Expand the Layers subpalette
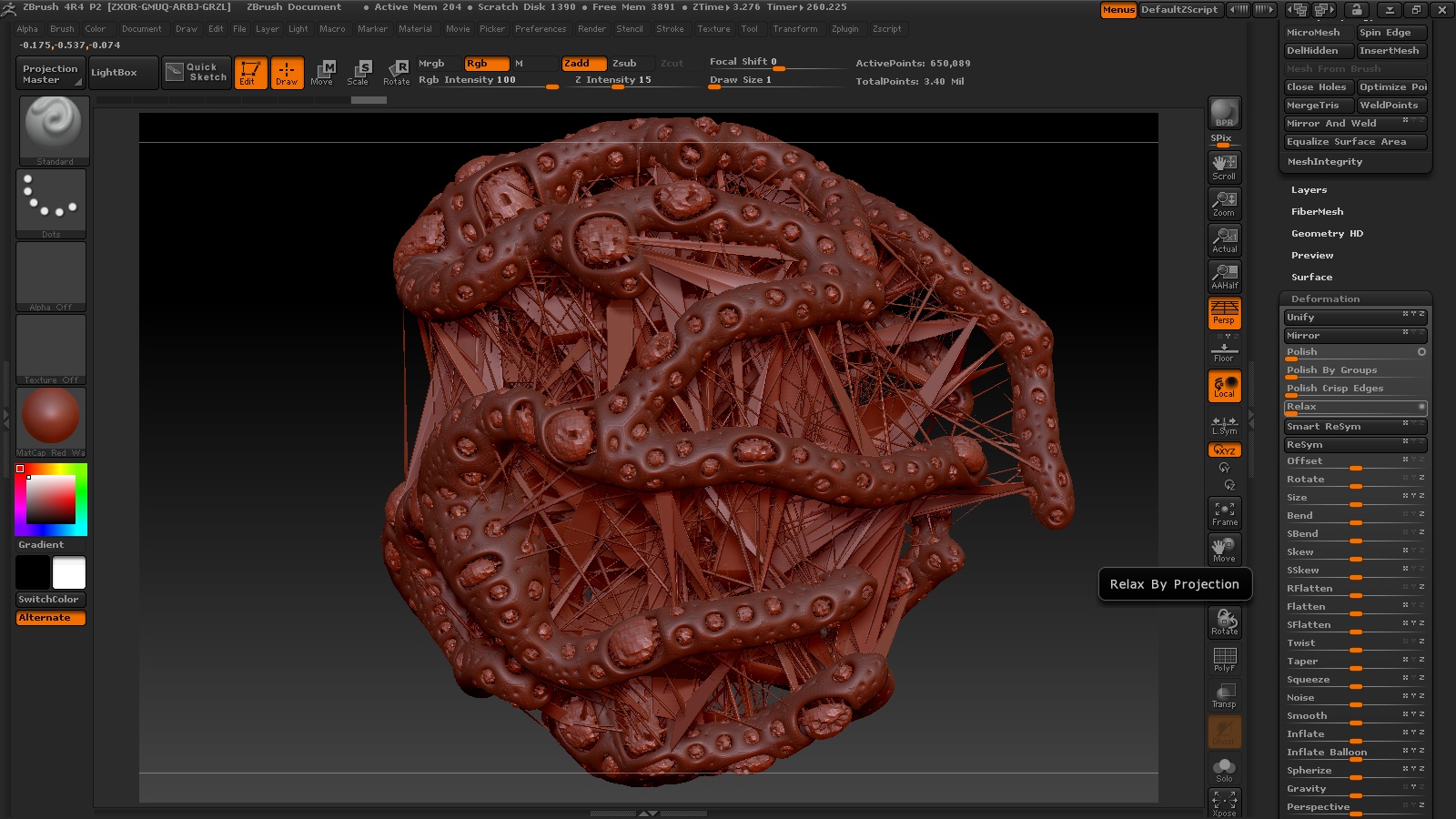The width and height of the screenshot is (1456, 819). point(1309,190)
